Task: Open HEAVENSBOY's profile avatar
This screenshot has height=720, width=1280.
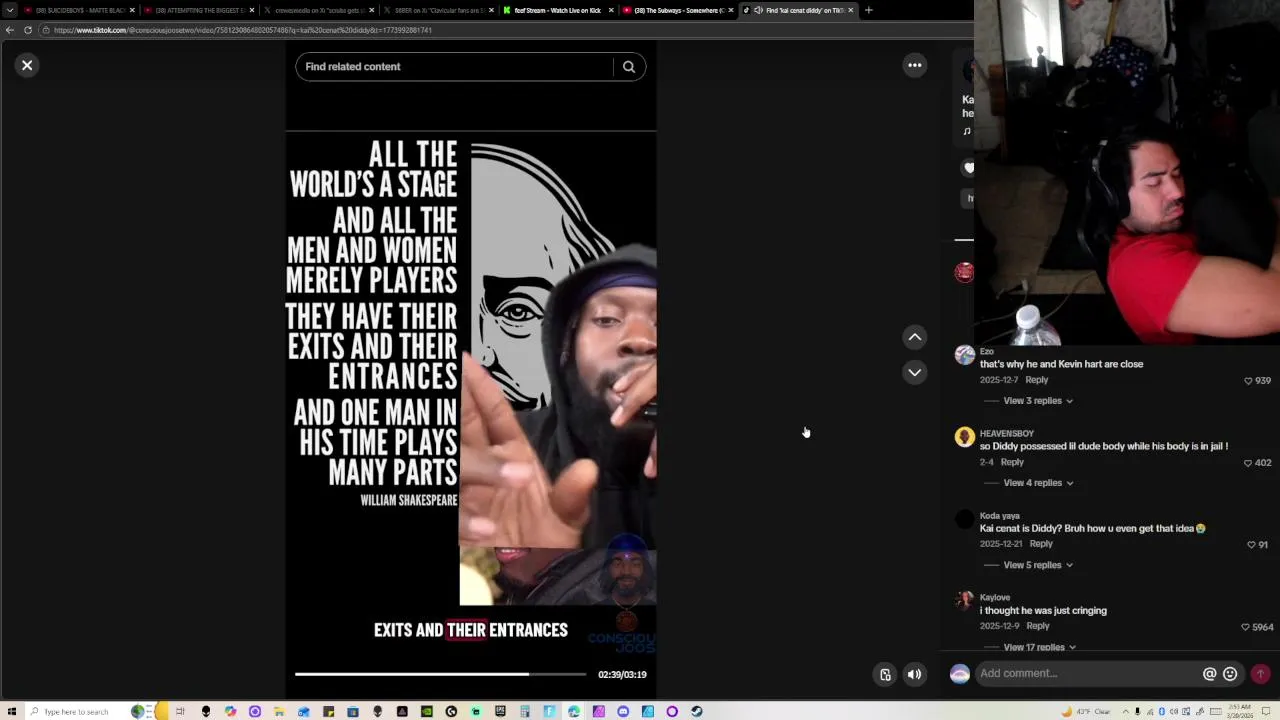Action: point(965,437)
